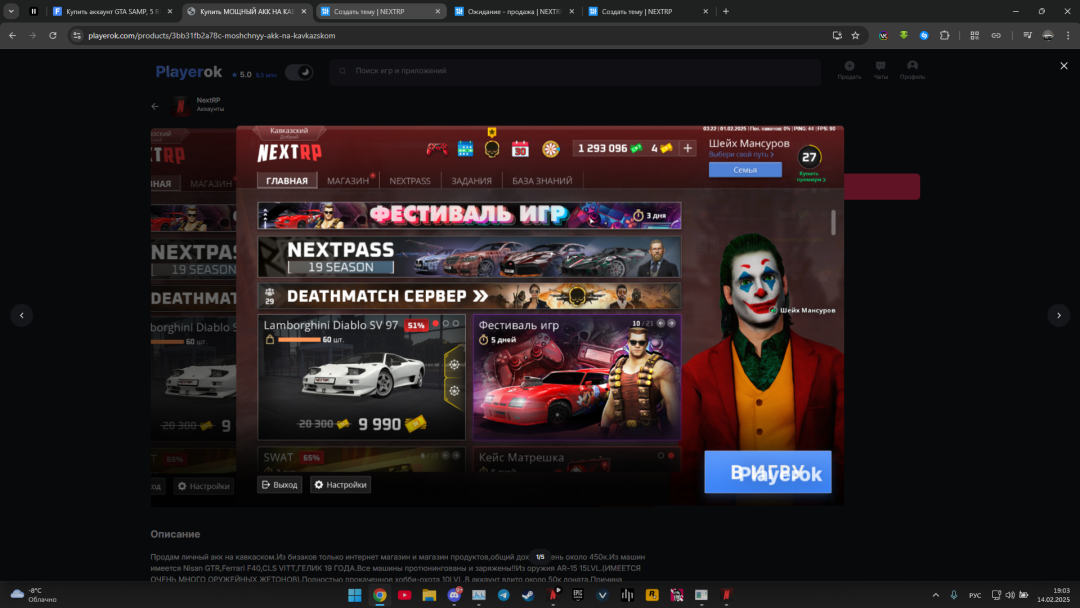Click the golden skull icon in NextRP header
Screen dimensions: 1080x608
pos(492,148)
